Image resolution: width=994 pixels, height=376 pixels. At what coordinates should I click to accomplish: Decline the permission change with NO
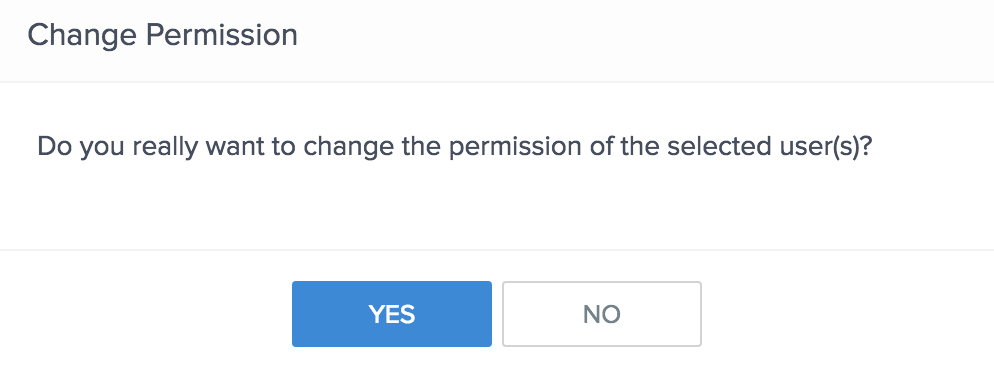(602, 314)
